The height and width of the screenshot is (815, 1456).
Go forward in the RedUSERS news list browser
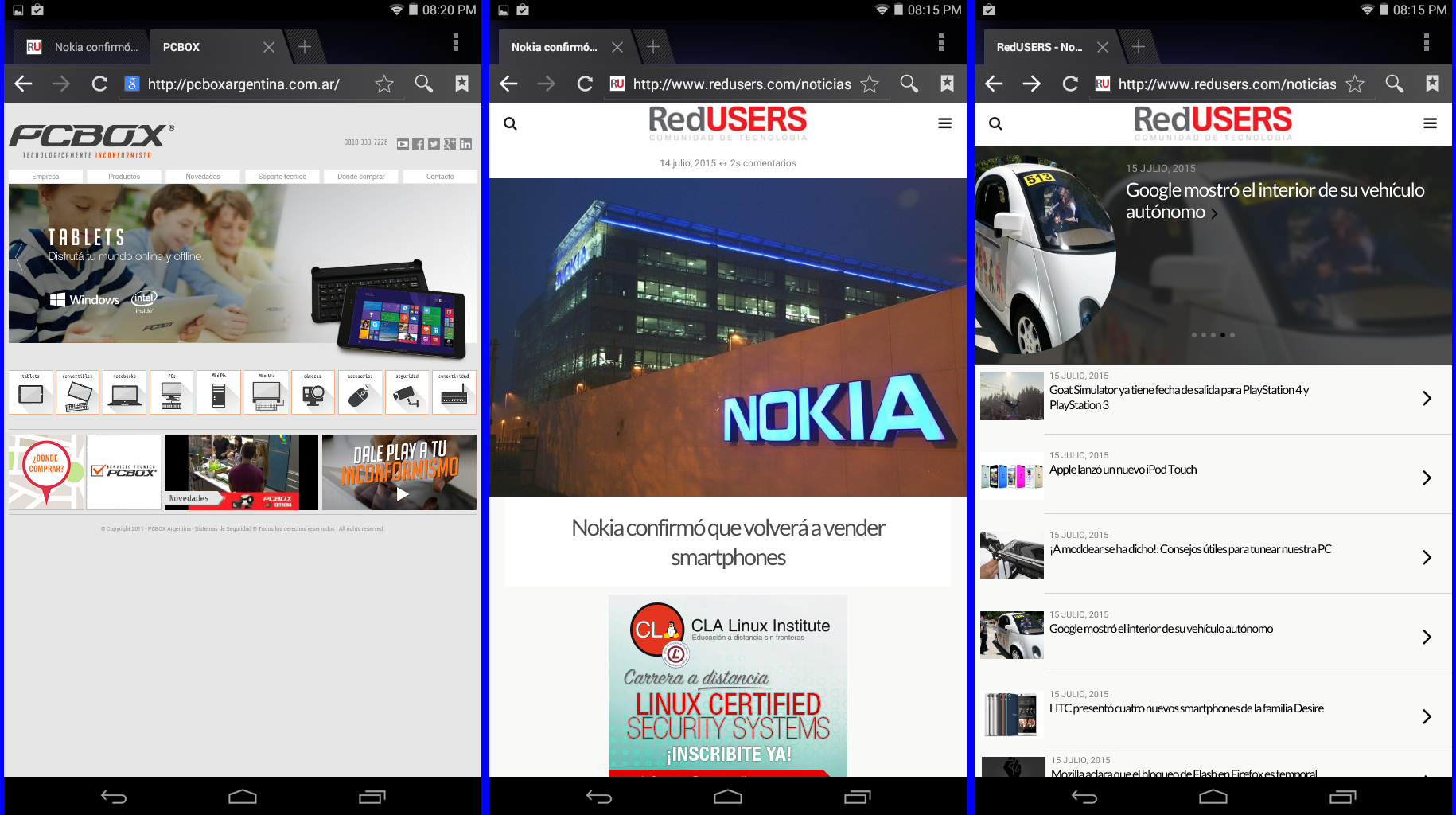click(x=1032, y=84)
